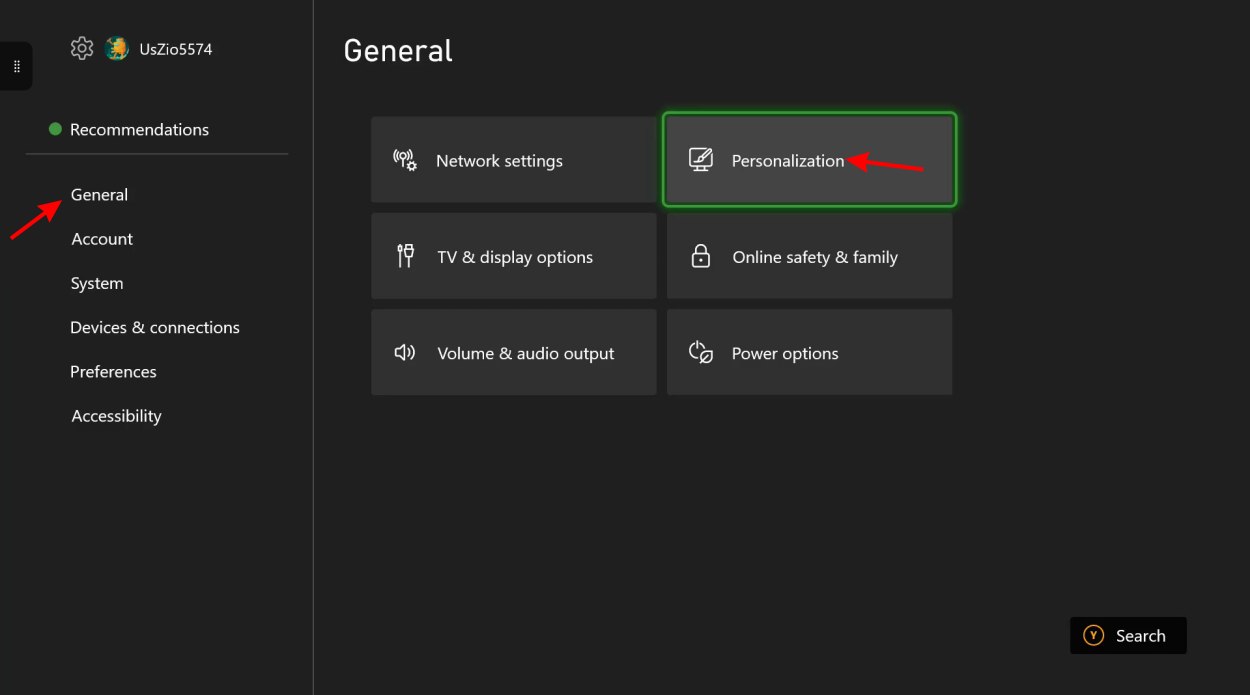Click the Network settings antenna icon

(x=405, y=160)
